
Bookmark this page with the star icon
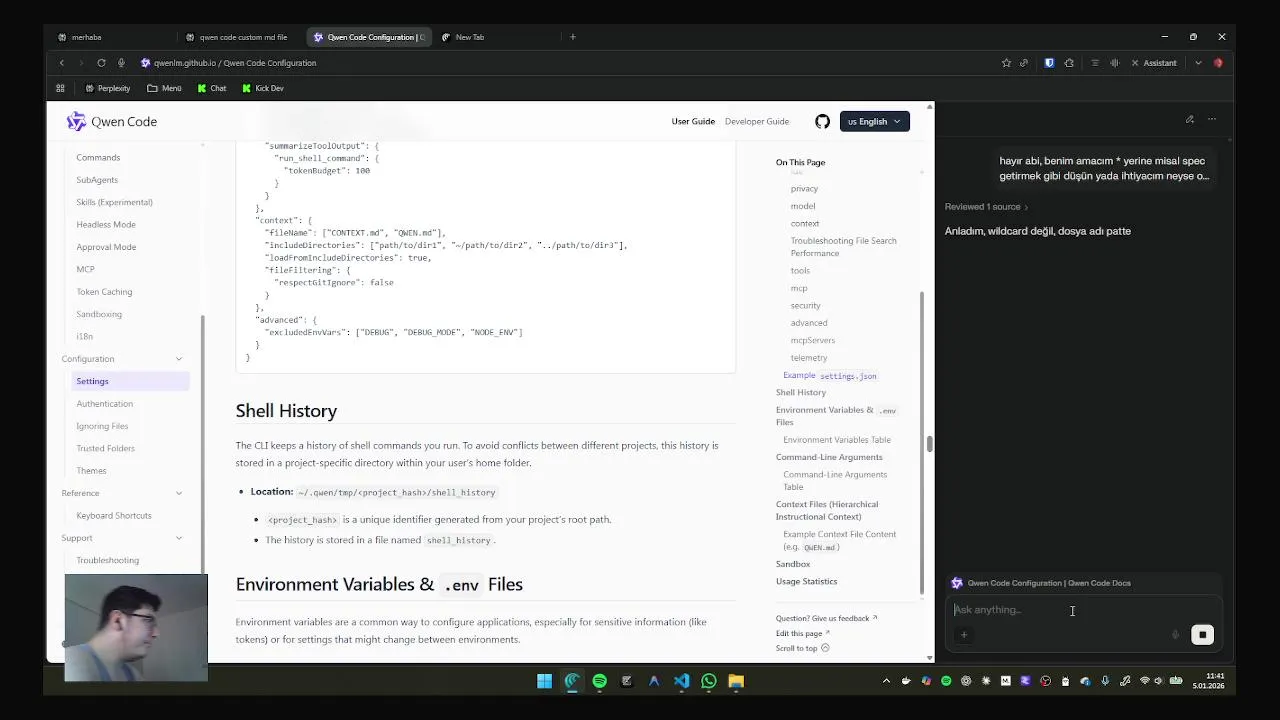click(x=1006, y=63)
